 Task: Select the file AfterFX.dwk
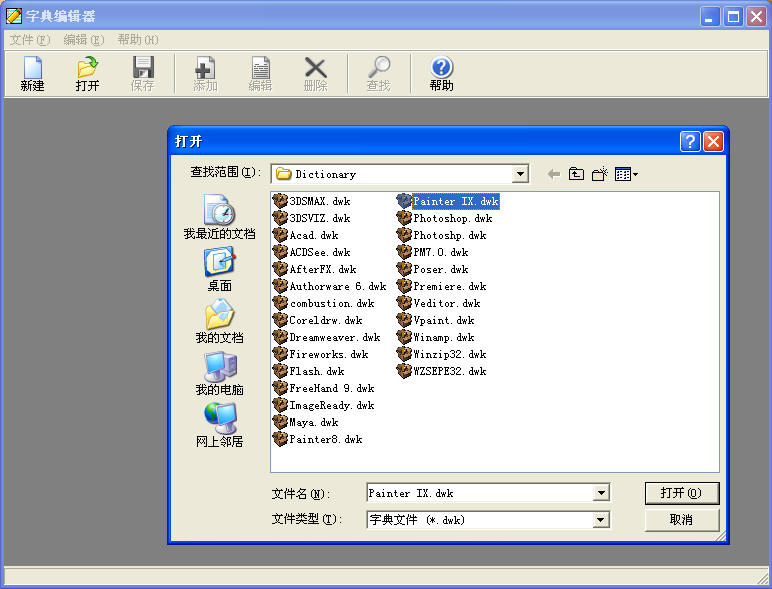(x=315, y=269)
